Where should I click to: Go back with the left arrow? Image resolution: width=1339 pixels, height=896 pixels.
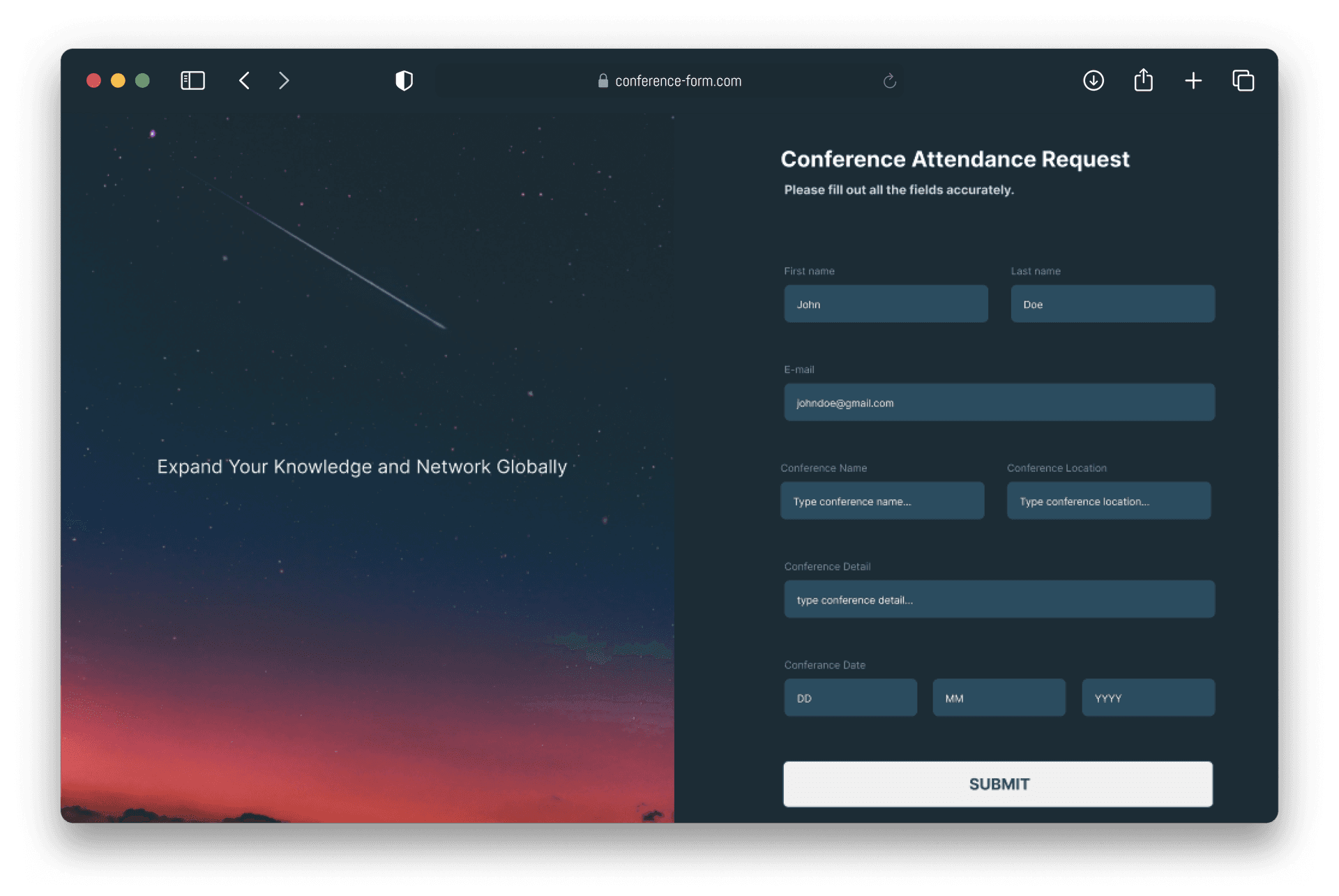pyautogui.click(x=244, y=81)
